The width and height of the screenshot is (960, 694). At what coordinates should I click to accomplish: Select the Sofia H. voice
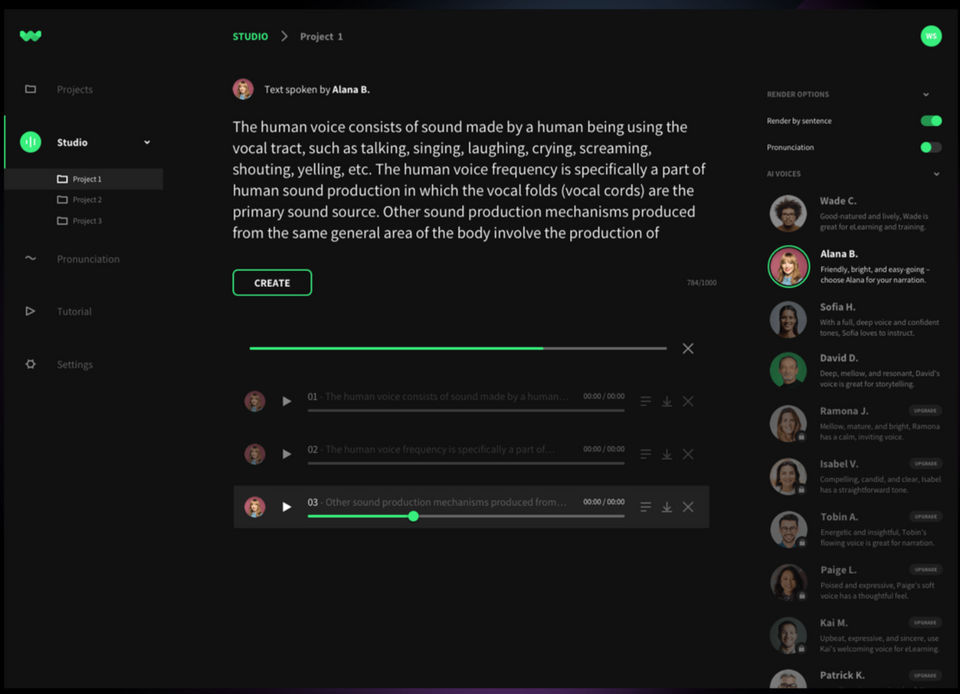[855, 319]
